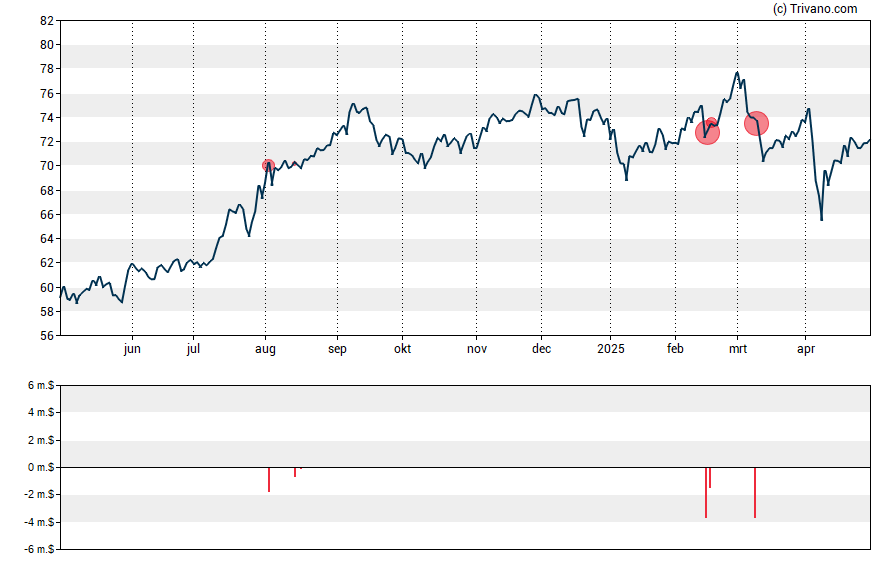
Task: Click the 'jun' axis label
Action: click(x=132, y=349)
